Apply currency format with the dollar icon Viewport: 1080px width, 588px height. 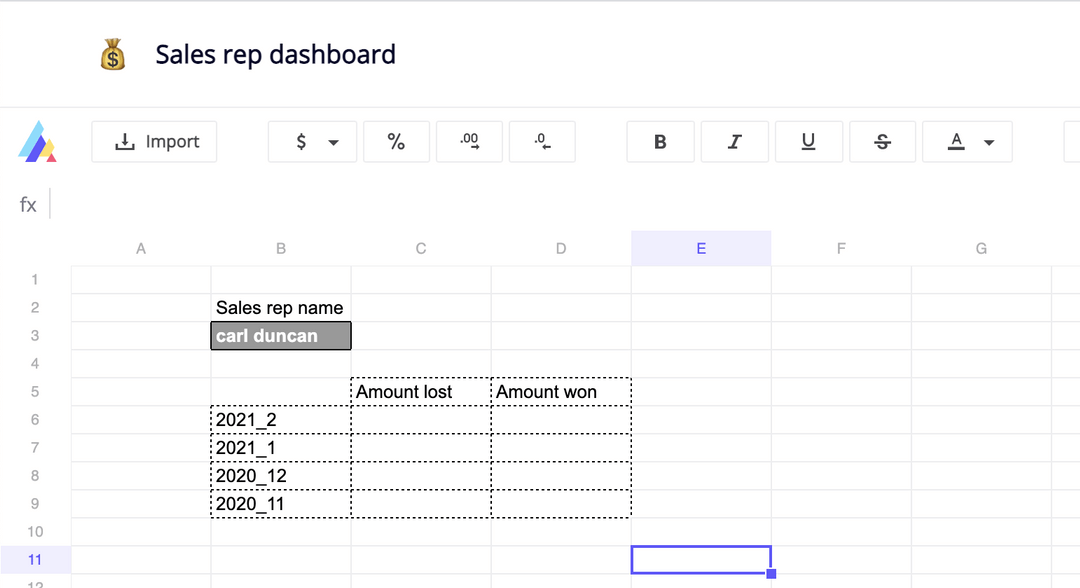300,141
